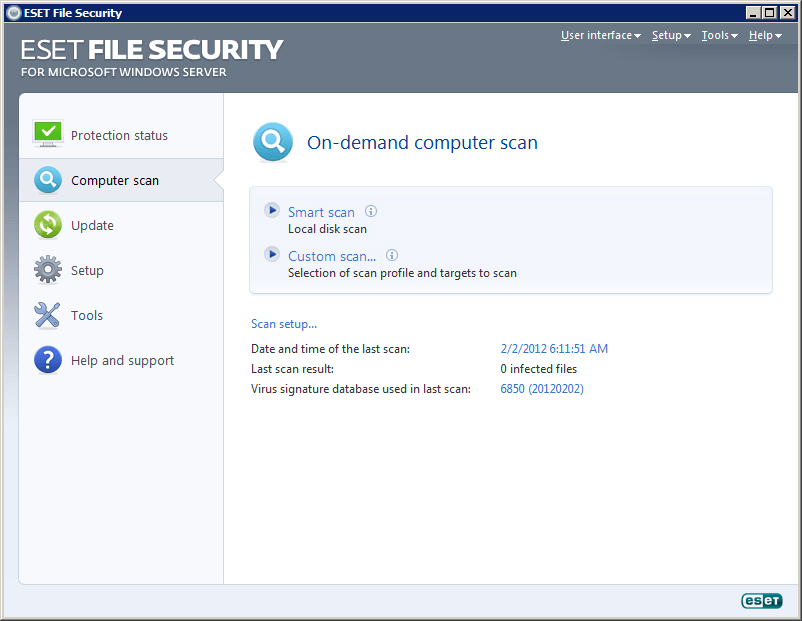Viewport: 802px width, 621px height.
Task: Click 'Virus signature database used in last scan:' label
Action: click(x=361, y=389)
